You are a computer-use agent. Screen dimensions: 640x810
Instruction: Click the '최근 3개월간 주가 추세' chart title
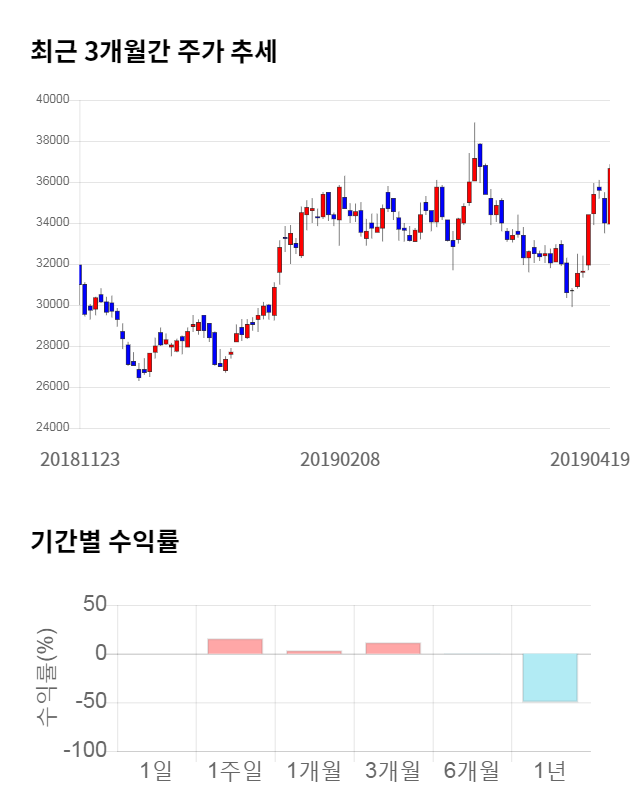pyautogui.click(x=153, y=52)
